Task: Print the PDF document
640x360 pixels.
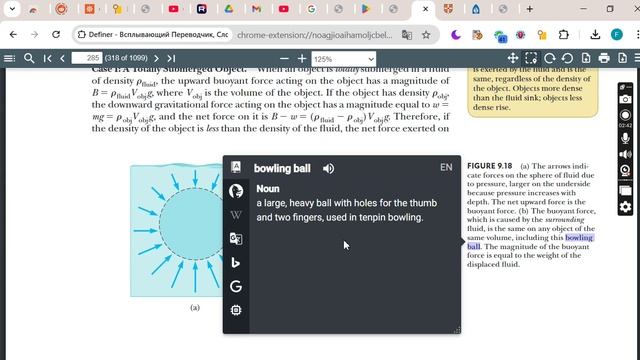Action: click(x=604, y=58)
